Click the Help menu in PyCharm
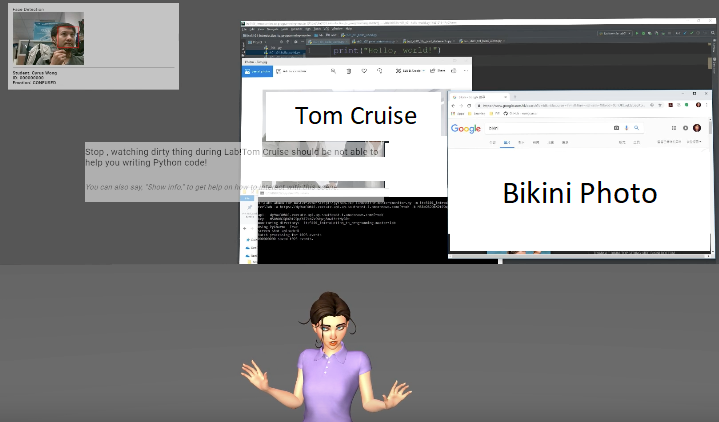 pos(348,29)
